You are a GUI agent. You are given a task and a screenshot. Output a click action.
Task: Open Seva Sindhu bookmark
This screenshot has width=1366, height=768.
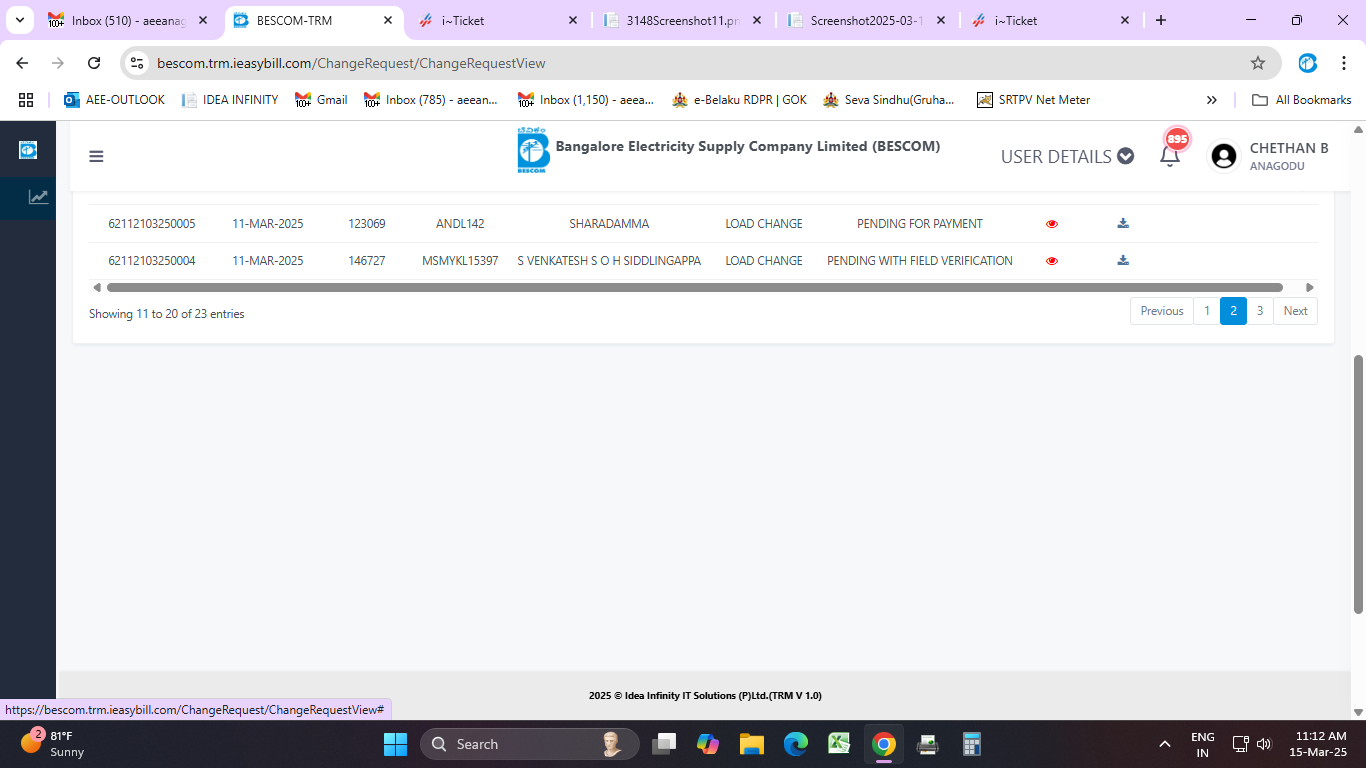pyautogui.click(x=888, y=100)
